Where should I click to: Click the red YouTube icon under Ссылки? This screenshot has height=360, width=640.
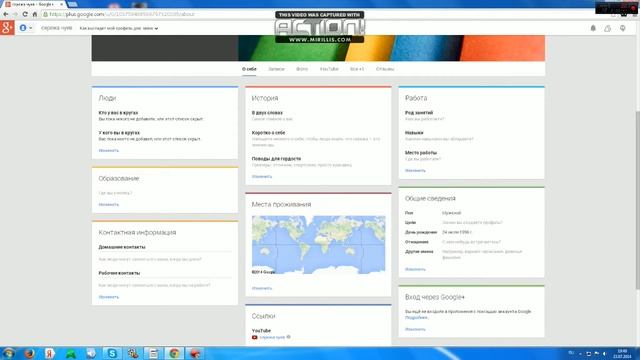[x=255, y=337]
